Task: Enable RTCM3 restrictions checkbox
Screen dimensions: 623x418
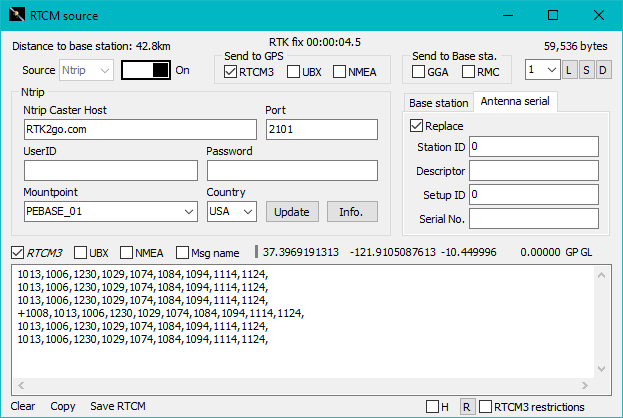Action: (486, 406)
